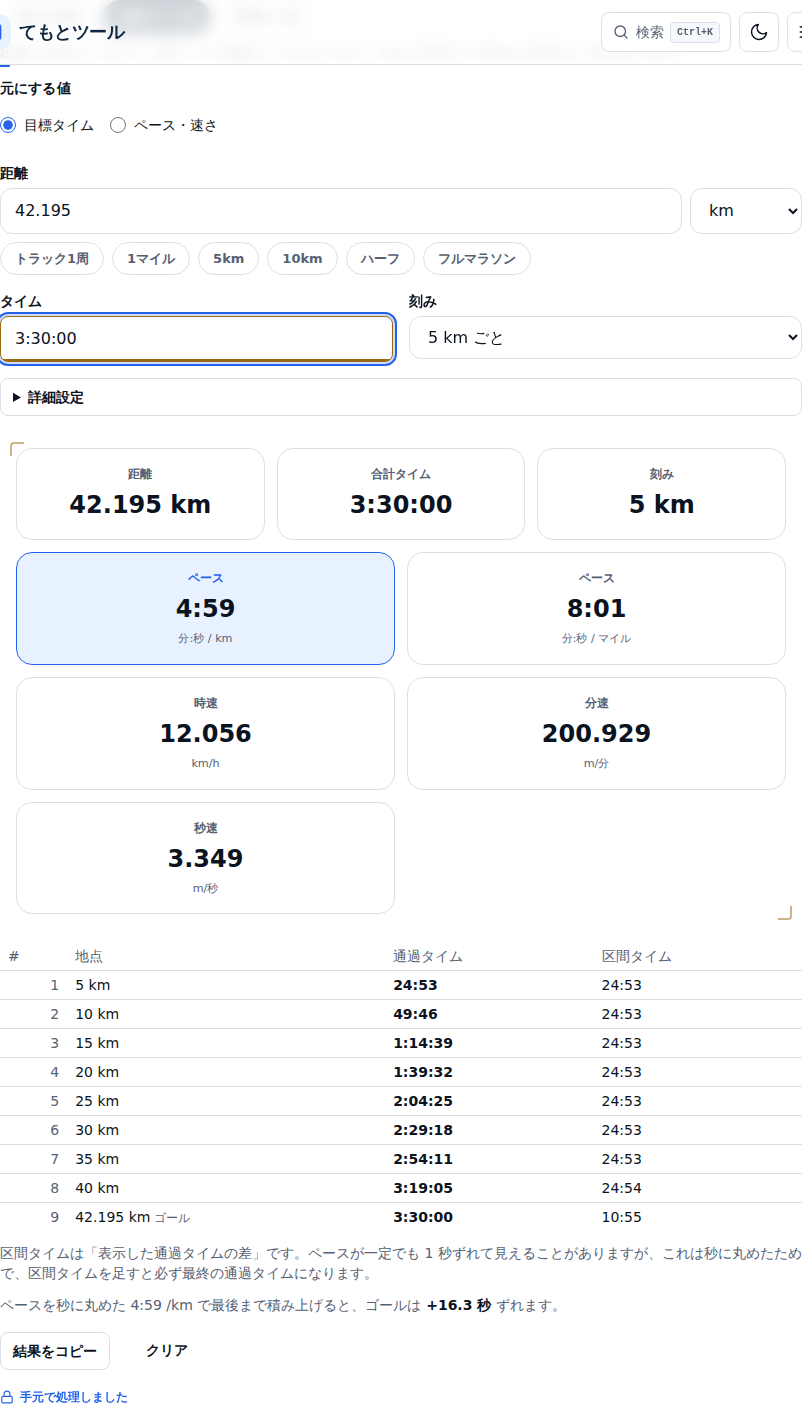The image size is (802, 1411).
Task: Choose the 1マイル preset
Action: [151, 259]
